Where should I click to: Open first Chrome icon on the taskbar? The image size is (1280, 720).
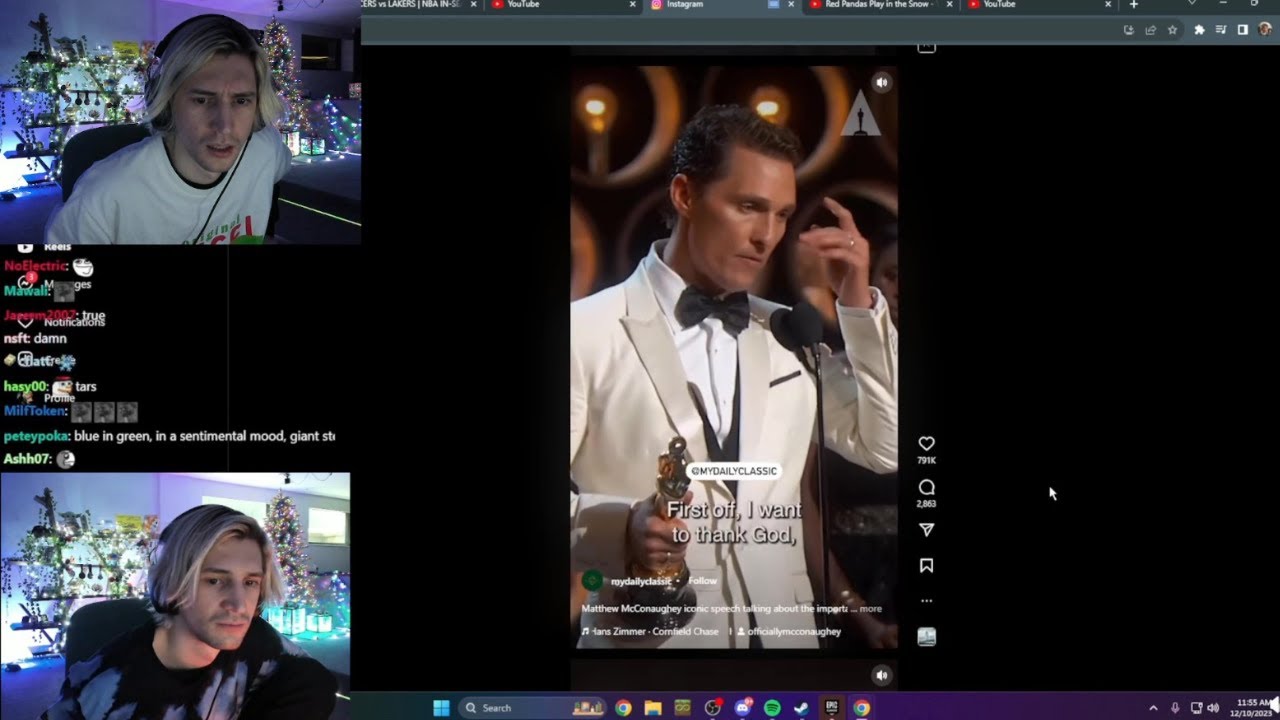[x=623, y=708]
